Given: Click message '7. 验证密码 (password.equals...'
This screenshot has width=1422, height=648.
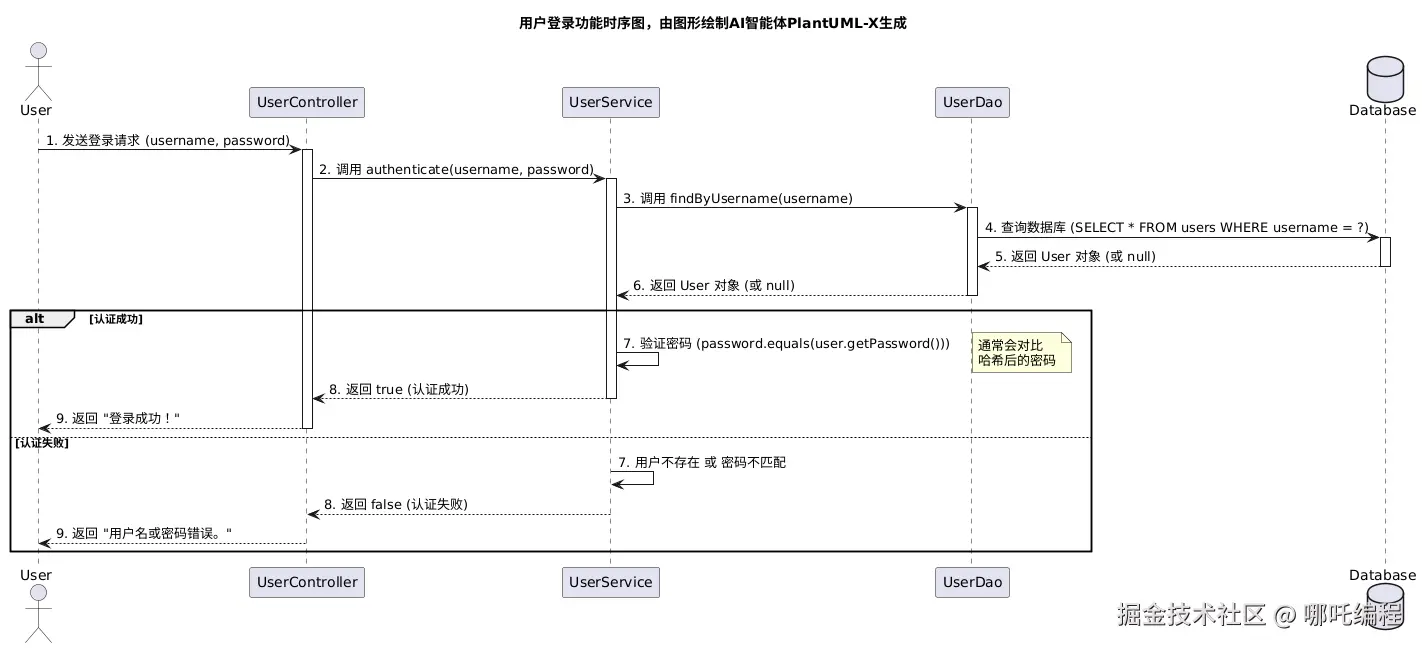Looking at the screenshot, I should click(x=786, y=344).
